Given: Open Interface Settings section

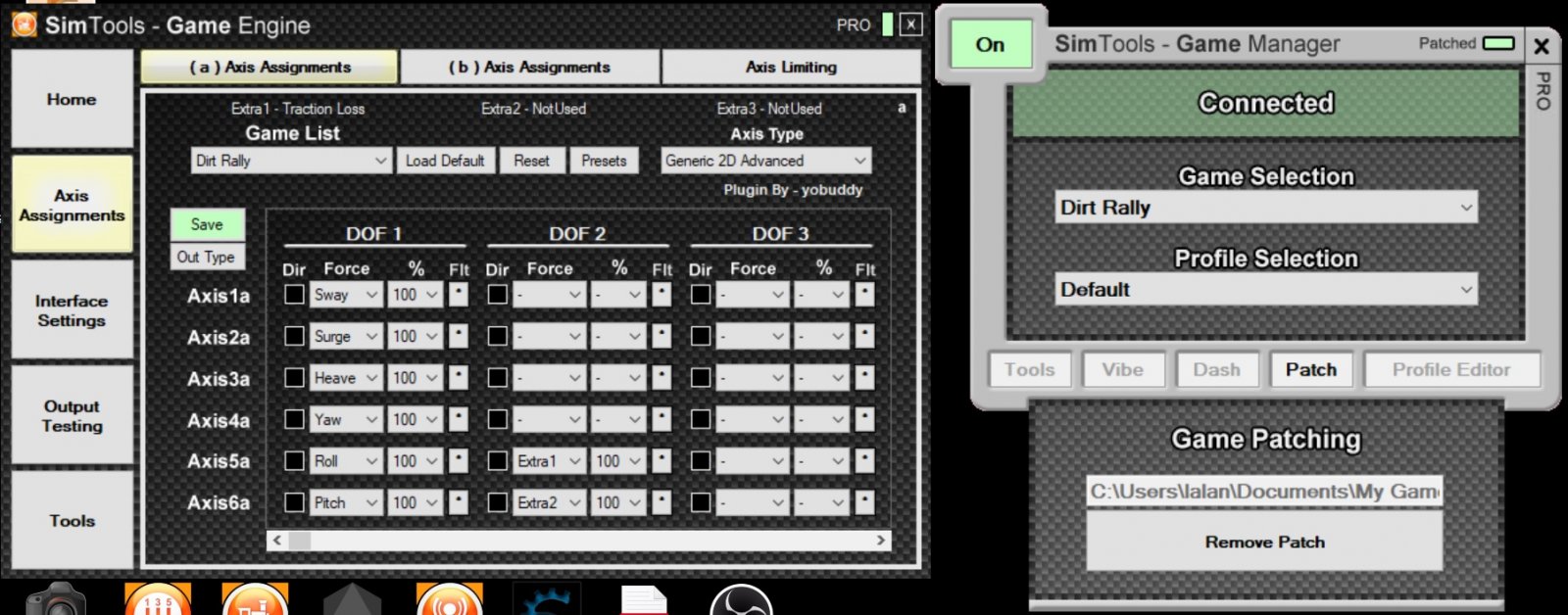Looking at the screenshot, I should pyautogui.click(x=72, y=310).
